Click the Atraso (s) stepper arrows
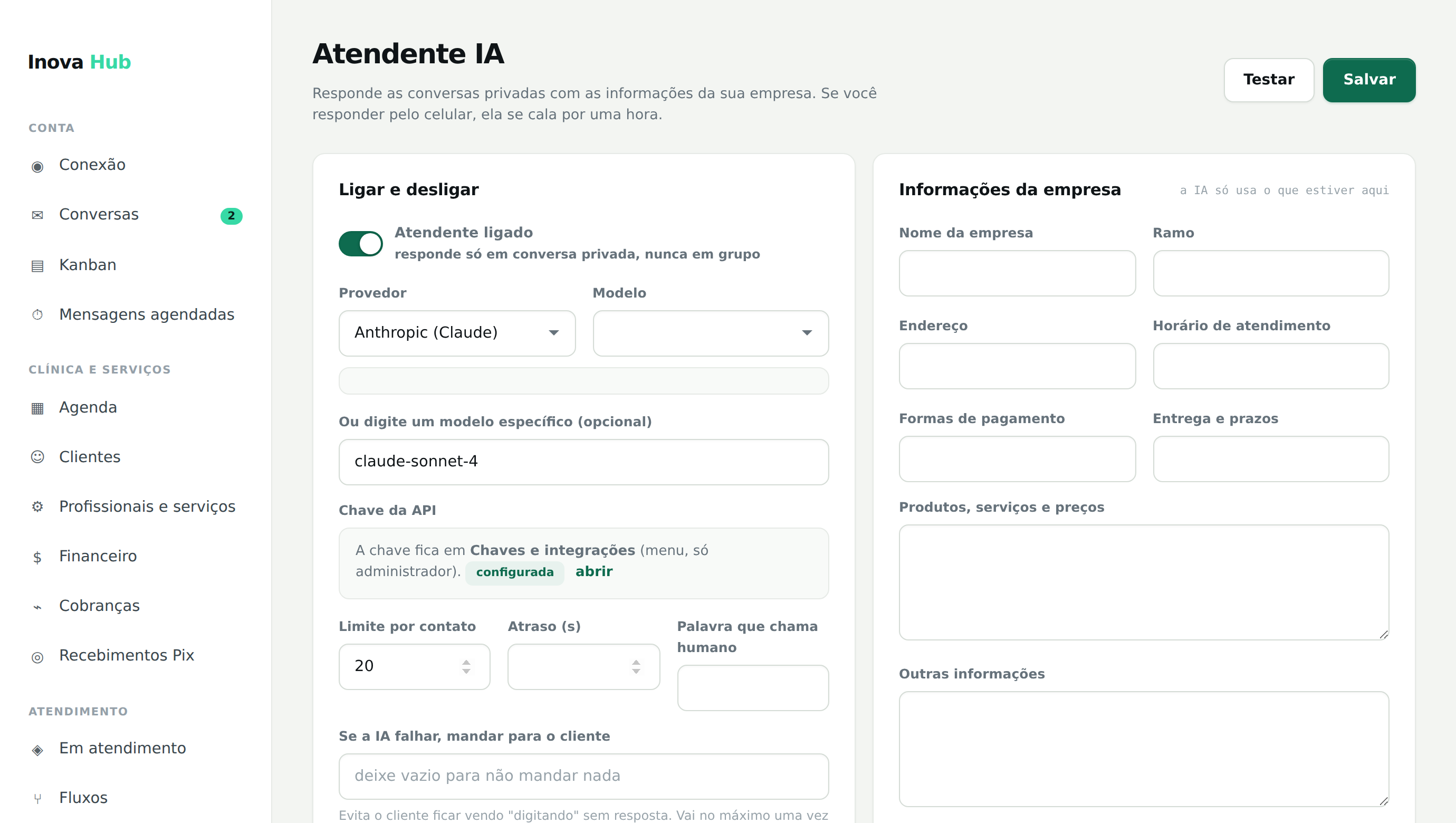 (636, 667)
